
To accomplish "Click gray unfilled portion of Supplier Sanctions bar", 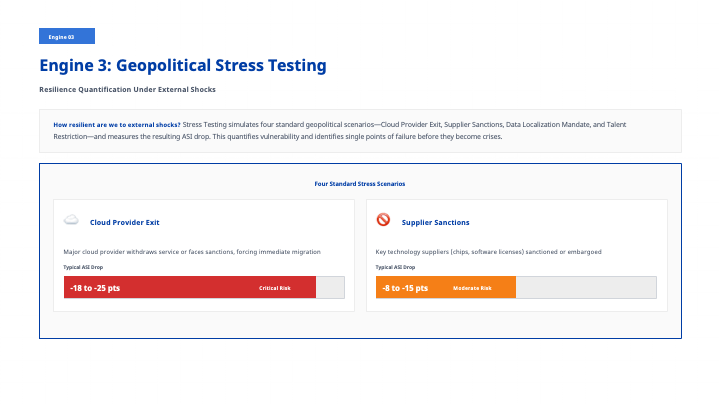I will 585,288.
